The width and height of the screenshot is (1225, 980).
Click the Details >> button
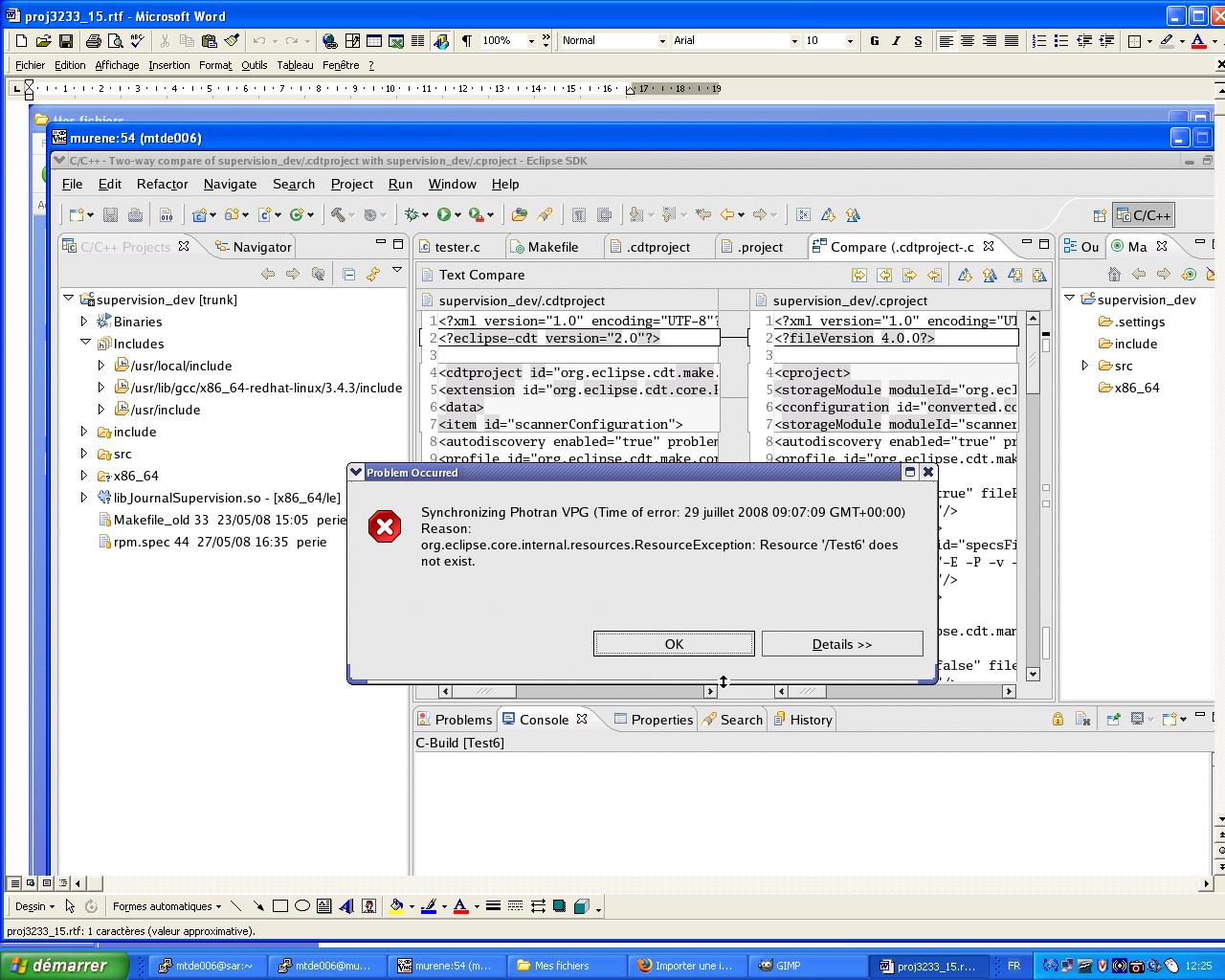point(842,644)
